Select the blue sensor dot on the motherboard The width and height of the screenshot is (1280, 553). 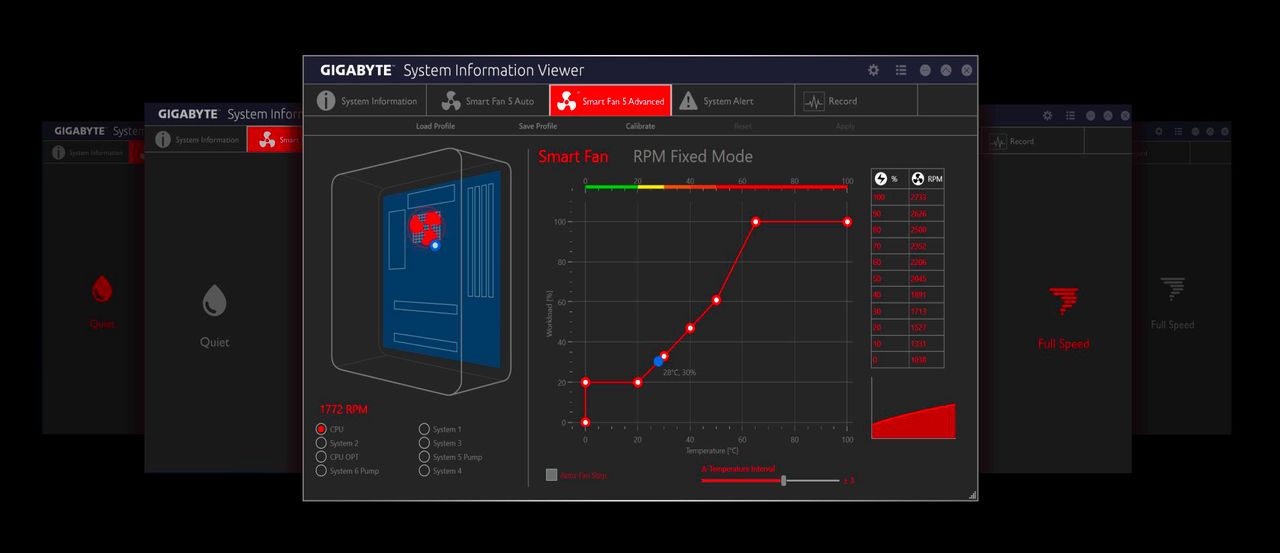pyautogui.click(x=435, y=245)
